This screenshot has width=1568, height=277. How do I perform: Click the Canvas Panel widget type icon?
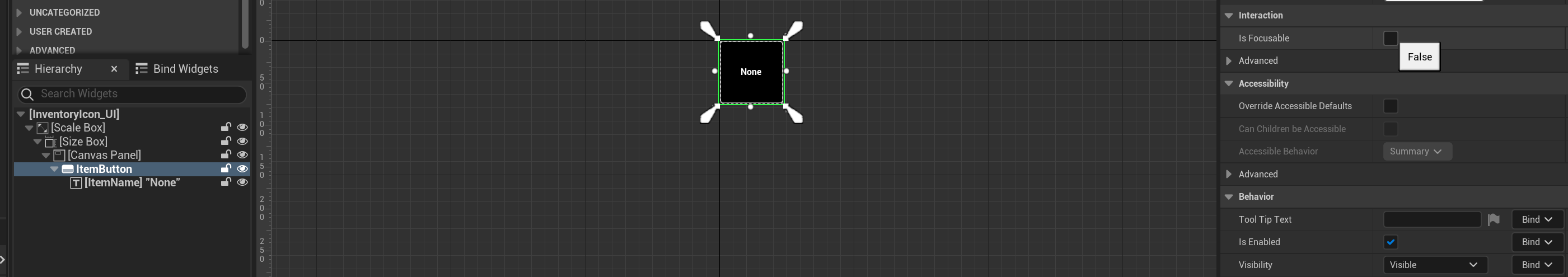(59, 155)
